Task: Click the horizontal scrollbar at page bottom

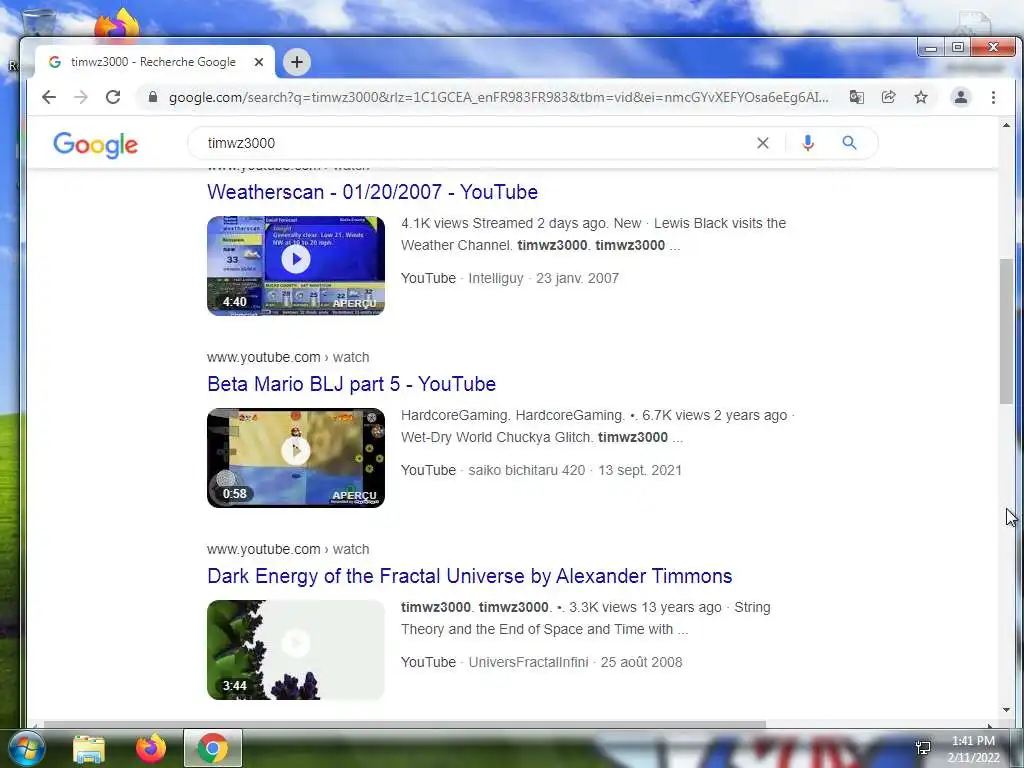Action: (x=405, y=724)
